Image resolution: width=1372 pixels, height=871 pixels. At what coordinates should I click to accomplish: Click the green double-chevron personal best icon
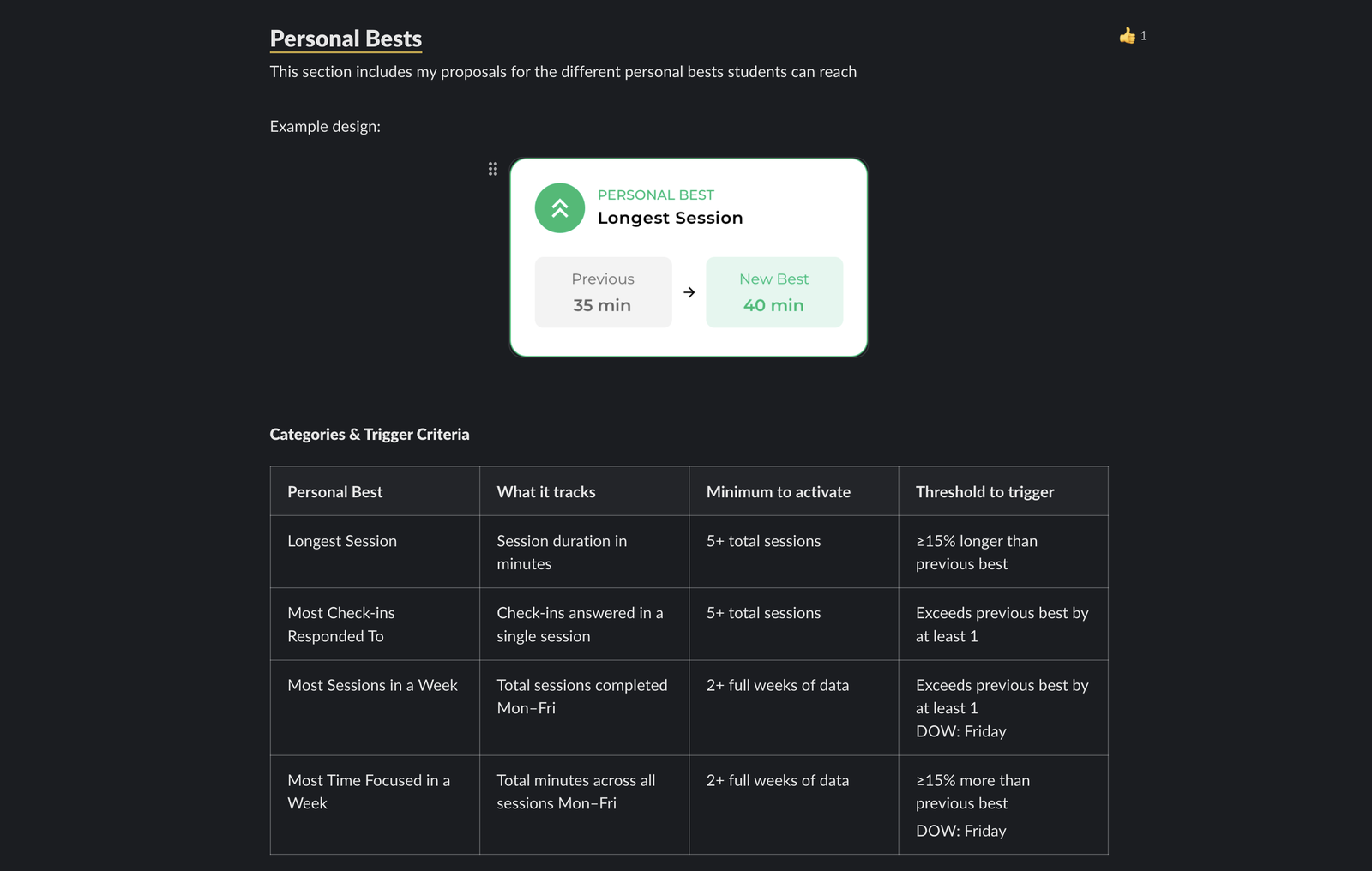[x=560, y=208]
